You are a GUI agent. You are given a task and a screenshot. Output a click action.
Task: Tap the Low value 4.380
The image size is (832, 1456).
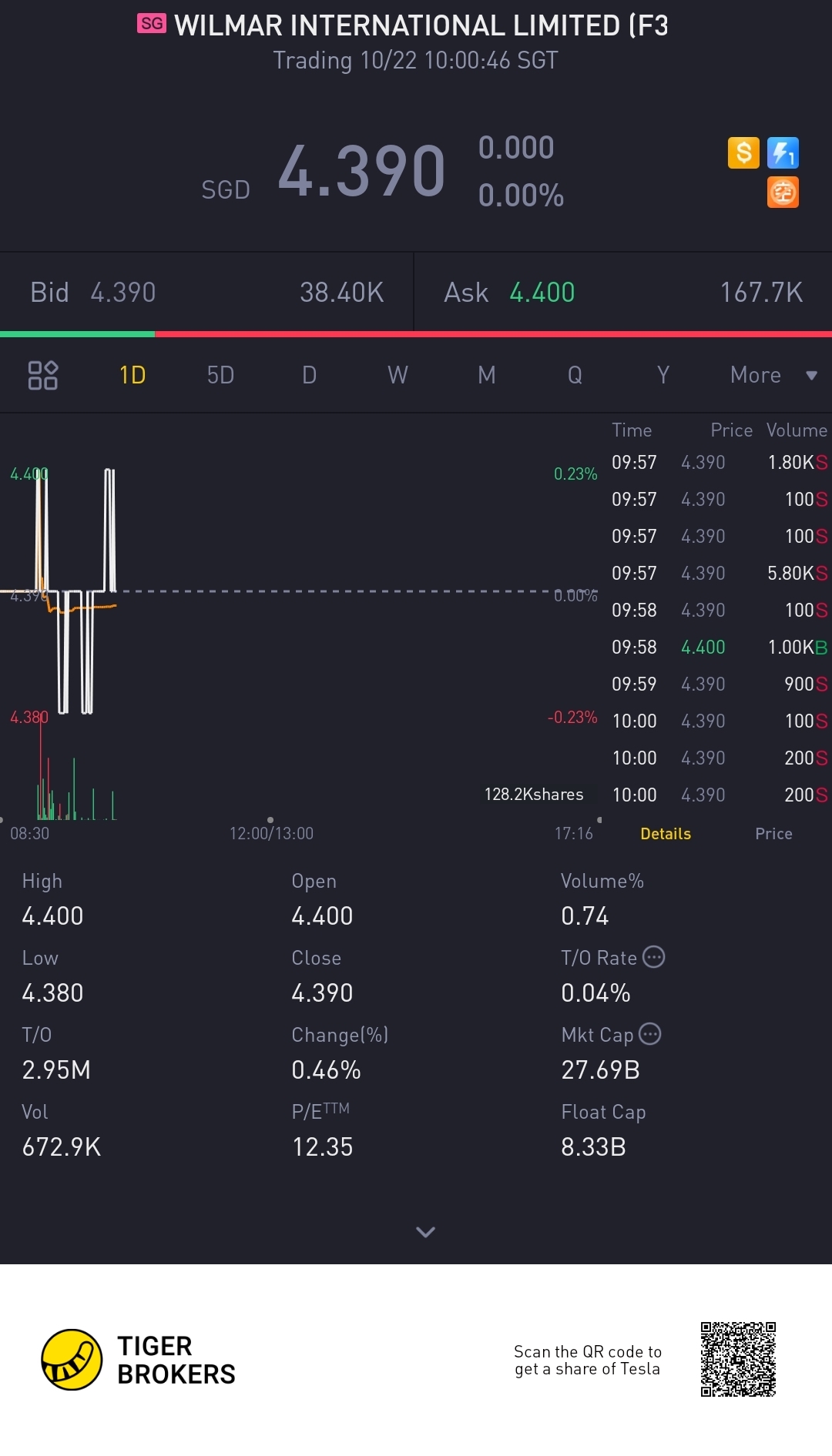click(52, 992)
